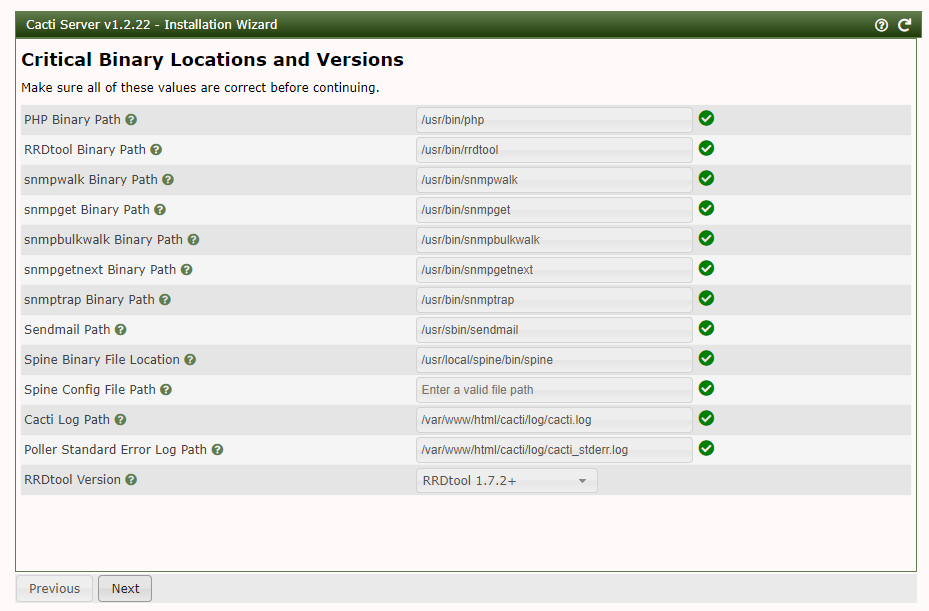
Task: Show help for snmpget Binary Path
Action: [160, 210]
